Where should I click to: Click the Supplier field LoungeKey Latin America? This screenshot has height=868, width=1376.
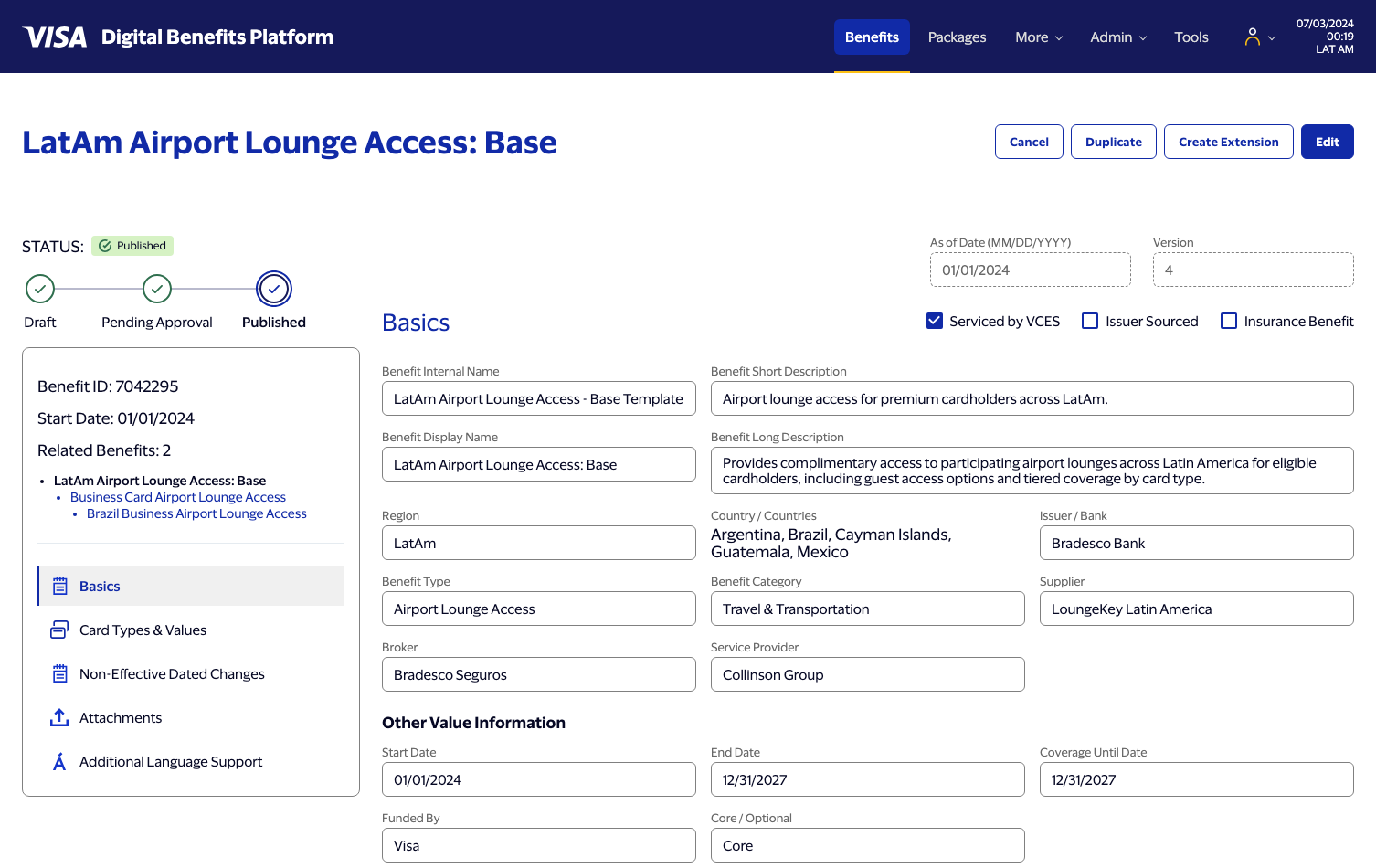[x=1197, y=609]
